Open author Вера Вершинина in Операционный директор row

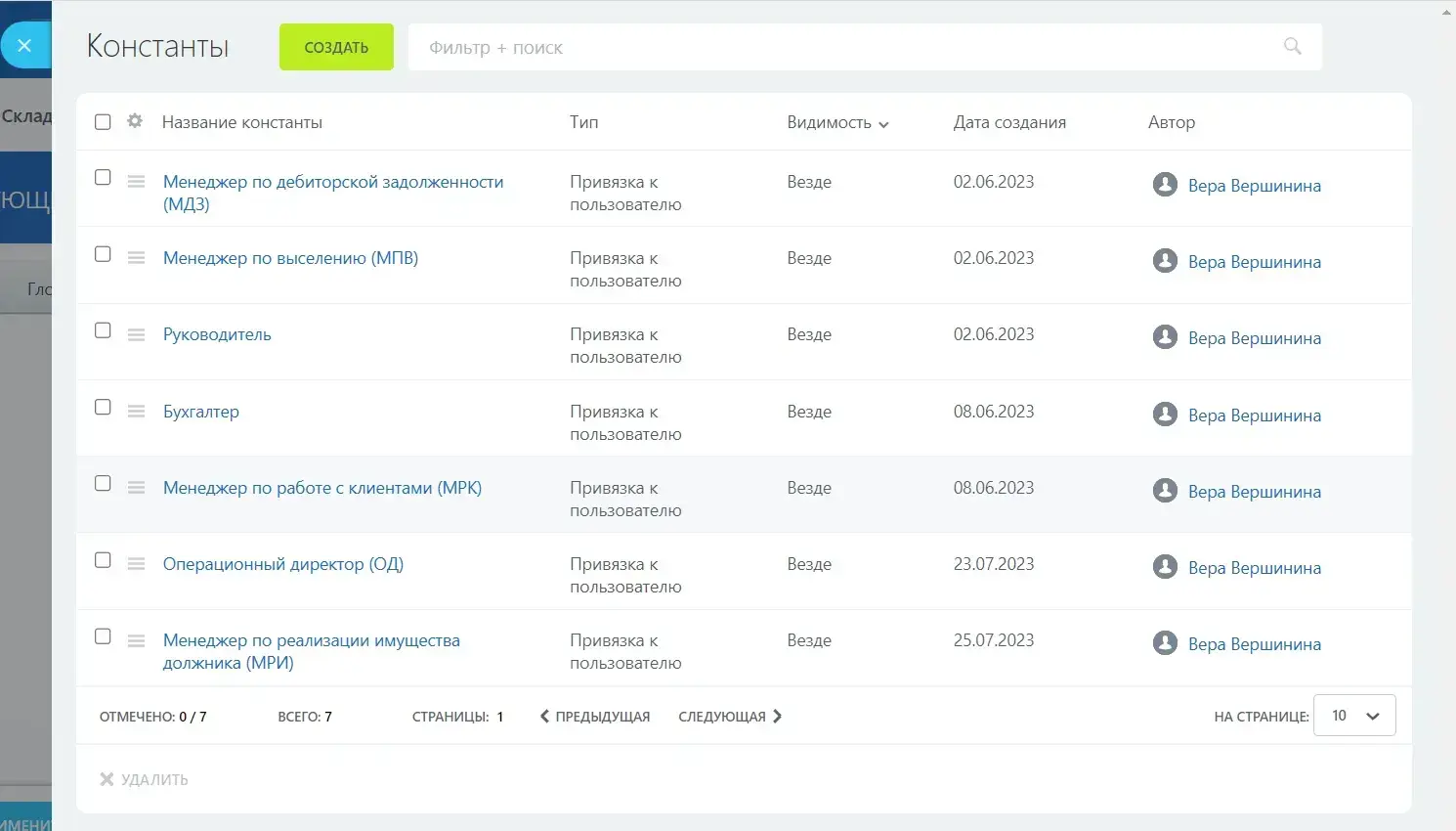tap(1255, 568)
